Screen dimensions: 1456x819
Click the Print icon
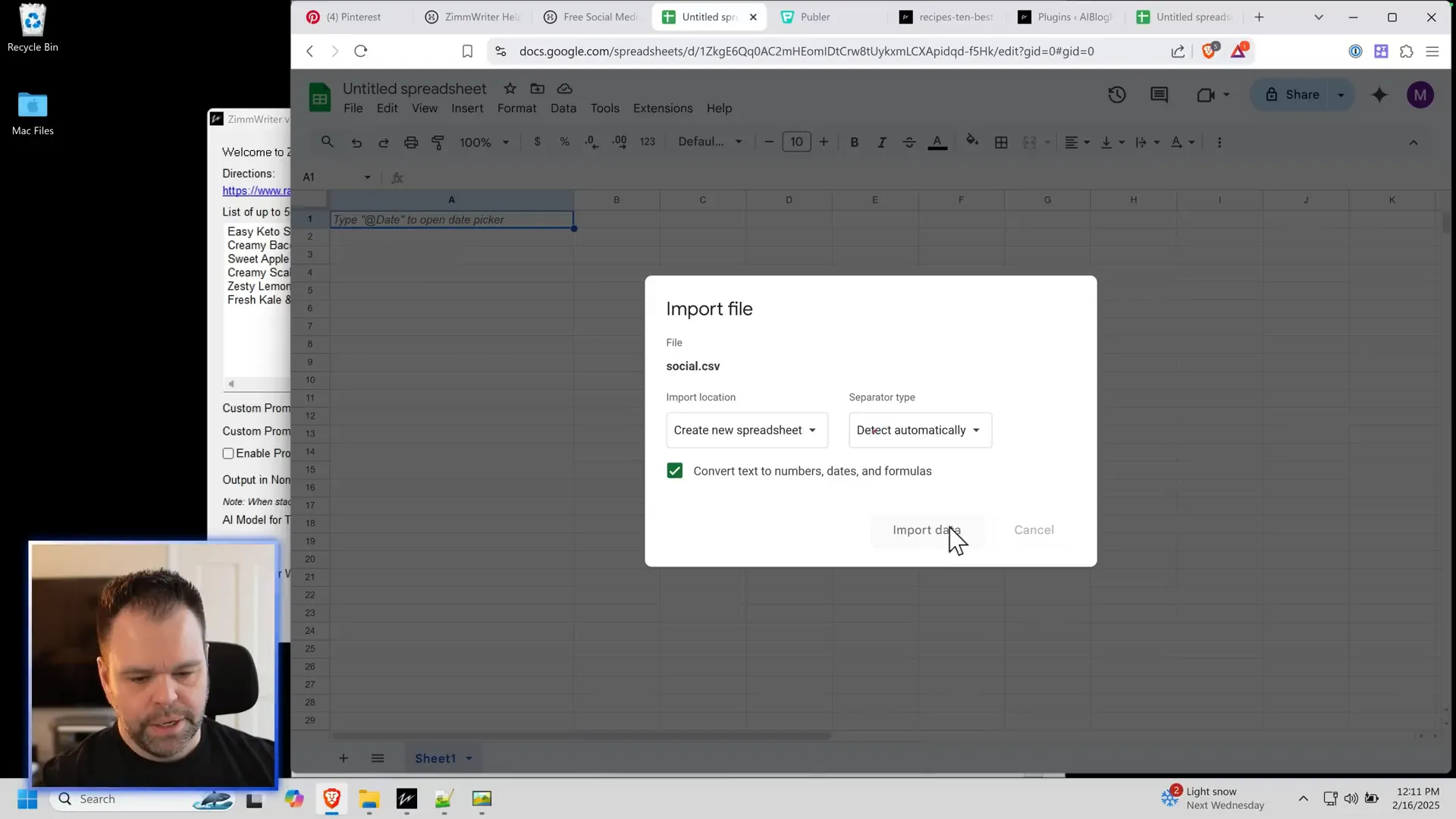tap(411, 143)
